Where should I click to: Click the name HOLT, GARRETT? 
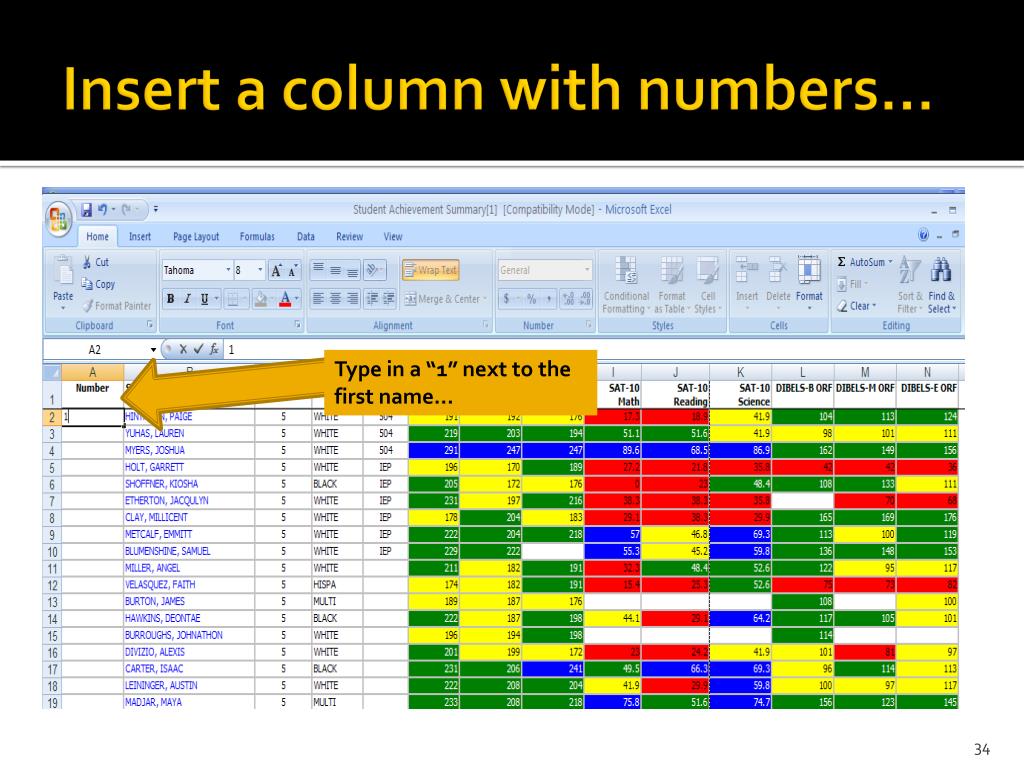(x=154, y=468)
